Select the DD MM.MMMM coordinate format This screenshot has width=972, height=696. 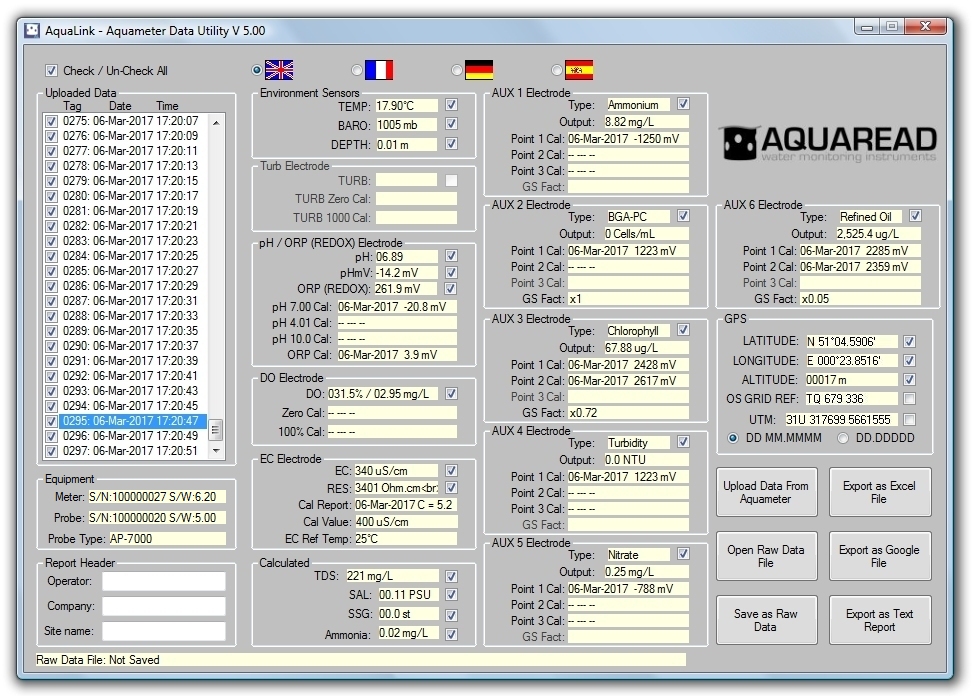(734, 438)
